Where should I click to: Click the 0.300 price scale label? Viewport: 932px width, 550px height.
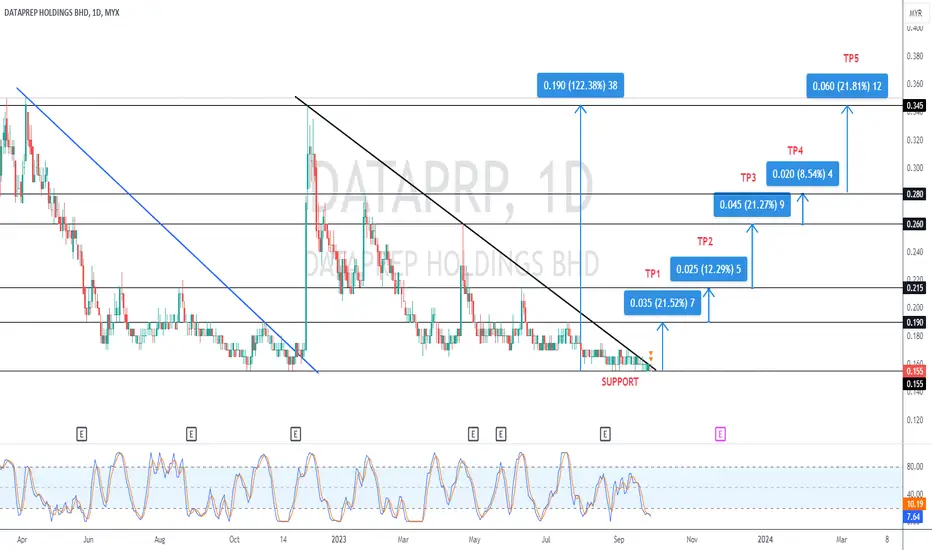pyautogui.click(x=915, y=168)
